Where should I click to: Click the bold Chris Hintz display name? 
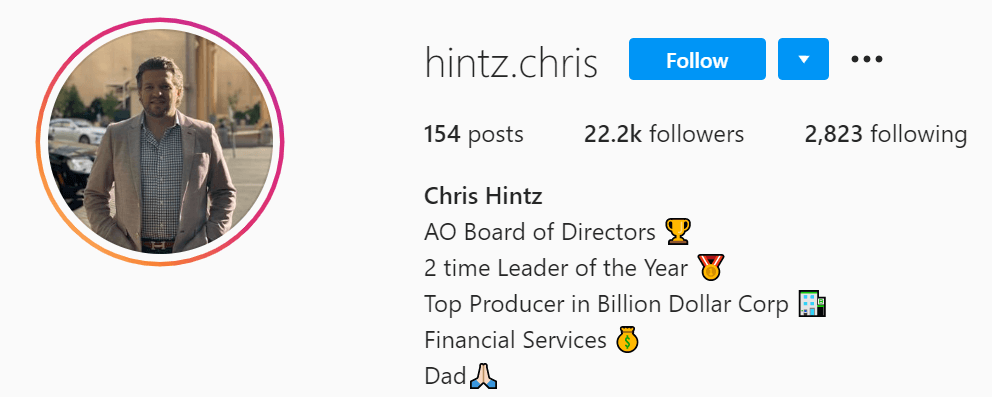(x=483, y=196)
